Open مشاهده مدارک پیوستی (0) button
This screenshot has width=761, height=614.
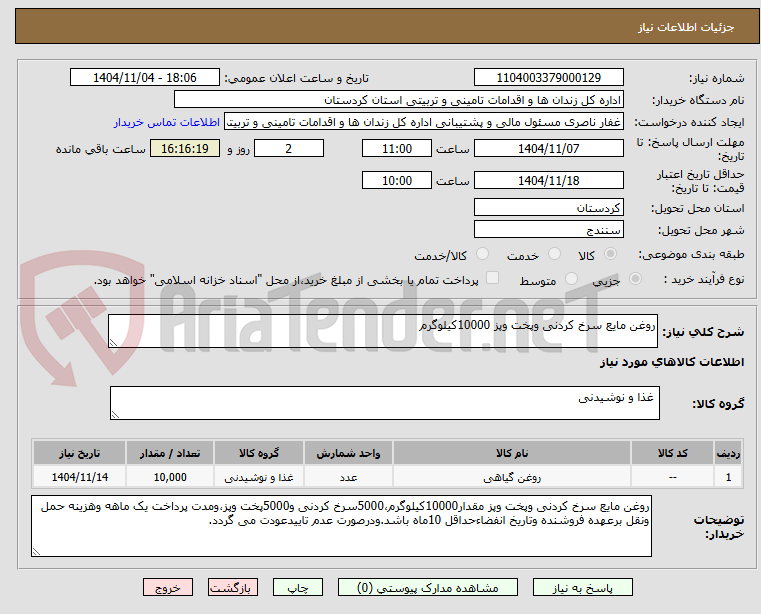428,587
